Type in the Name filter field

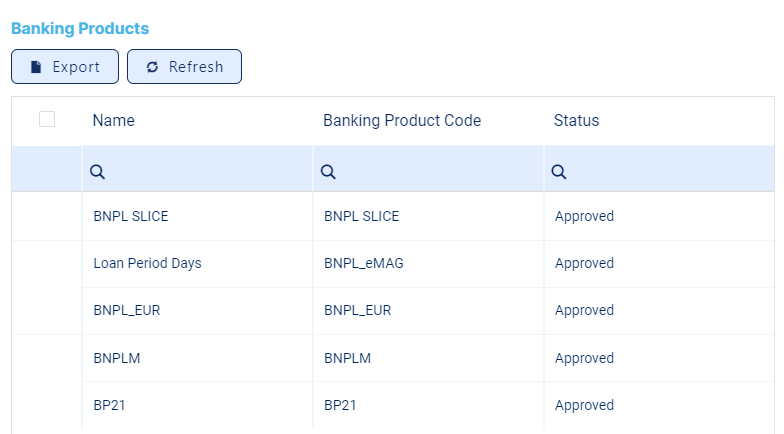[x=205, y=172]
